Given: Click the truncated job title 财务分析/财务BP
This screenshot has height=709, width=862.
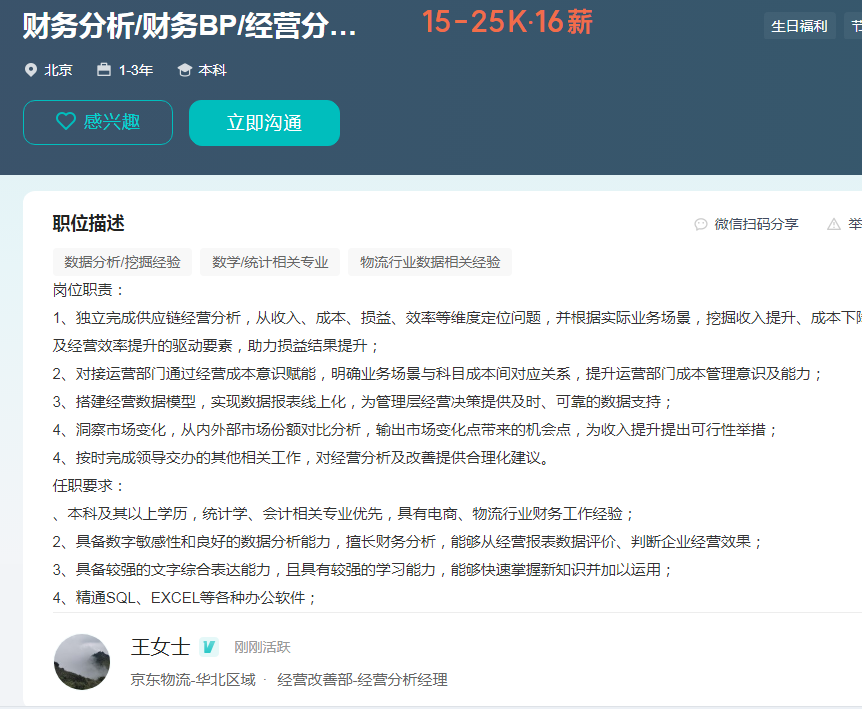Looking at the screenshot, I should tap(190, 26).
